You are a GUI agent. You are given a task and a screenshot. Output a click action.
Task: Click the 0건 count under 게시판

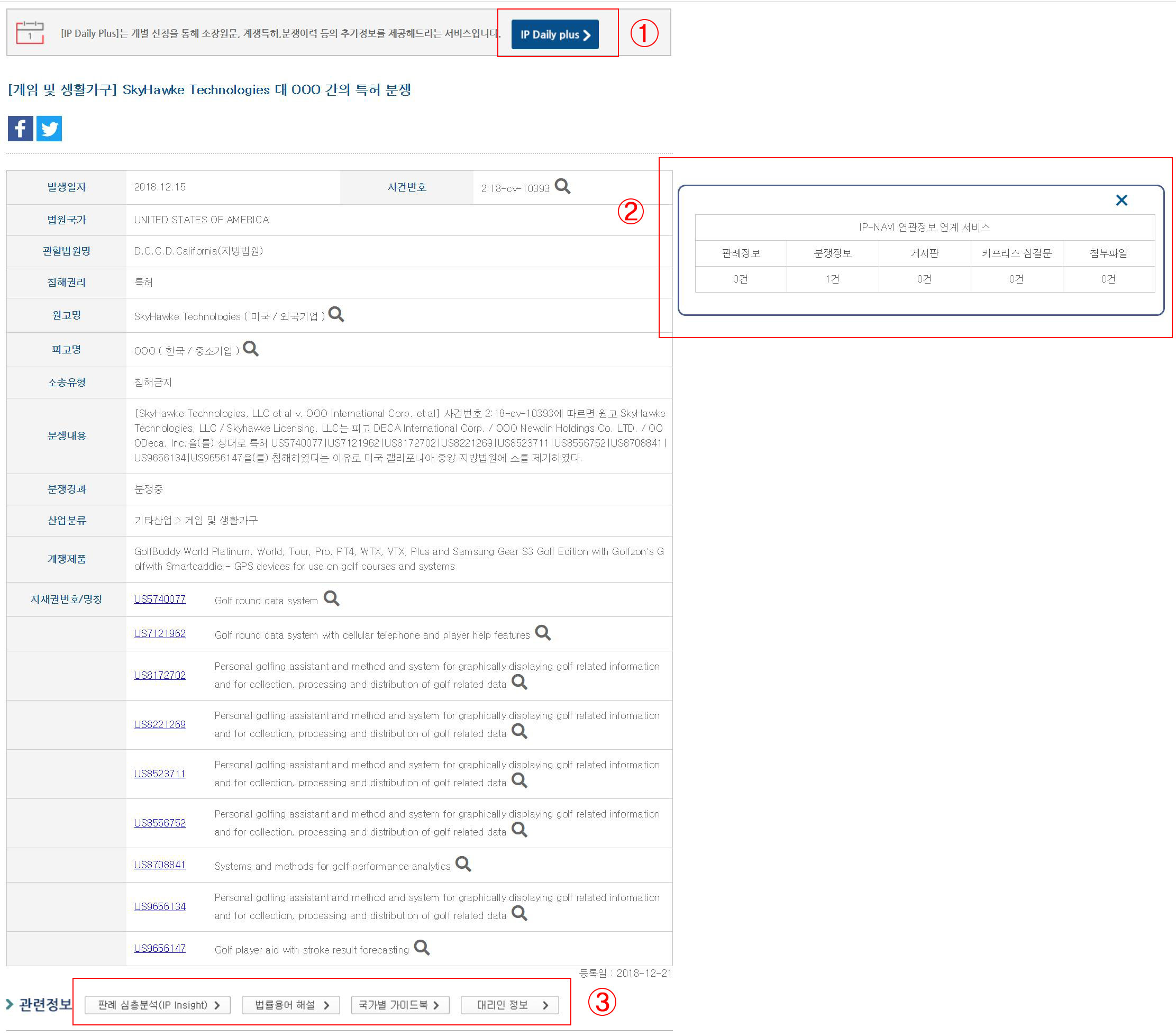tap(924, 279)
